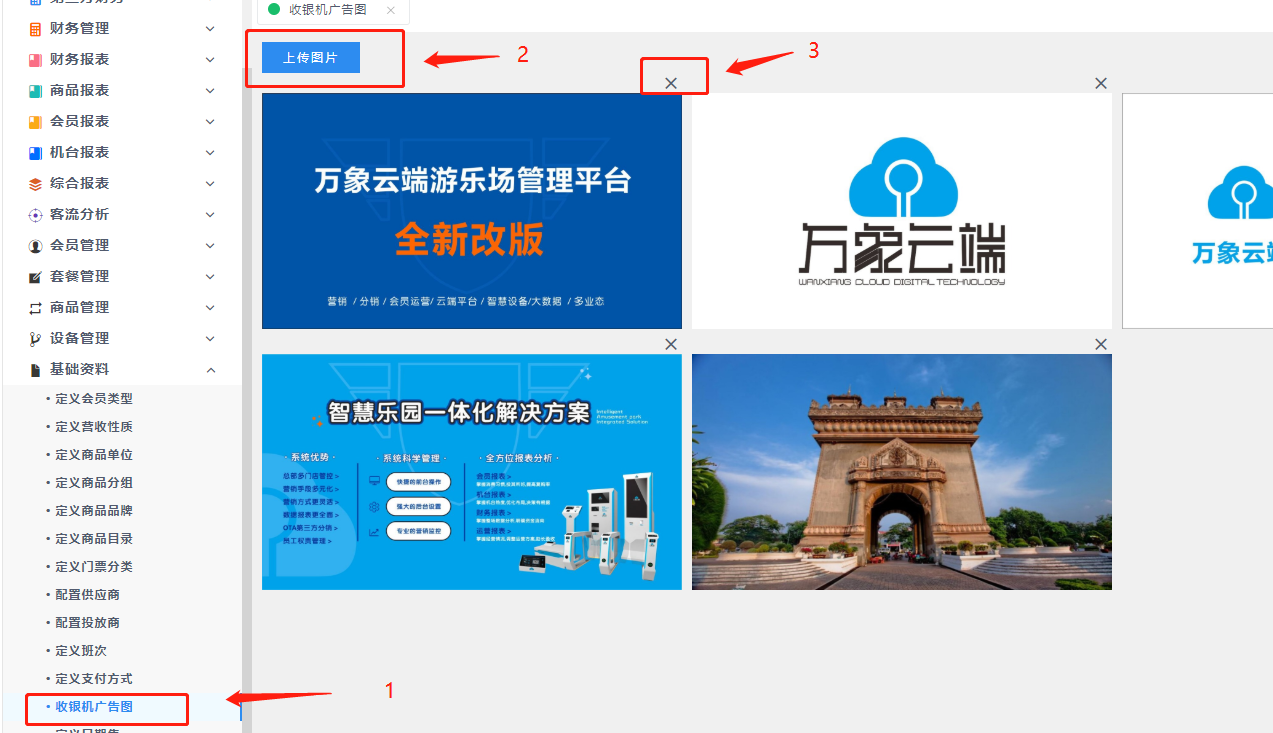This screenshot has width=1273, height=733.
Task: Open 配置投放商 in the sidebar
Action: point(88,623)
